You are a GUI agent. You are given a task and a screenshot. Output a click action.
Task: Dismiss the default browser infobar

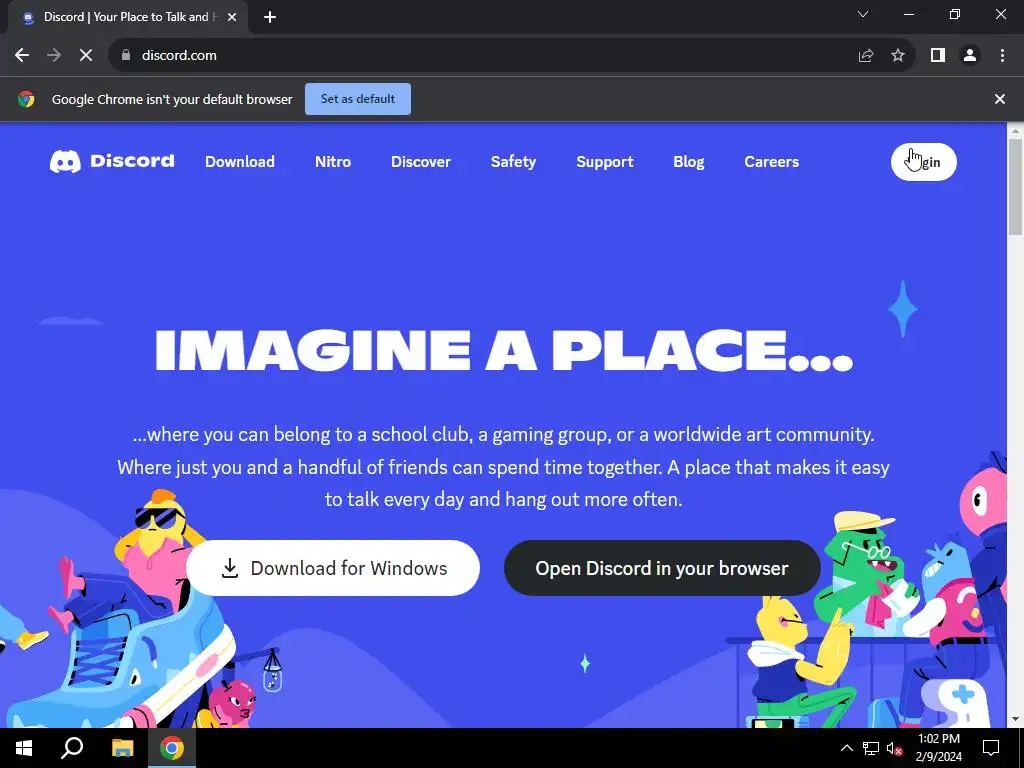(1000, 99)
